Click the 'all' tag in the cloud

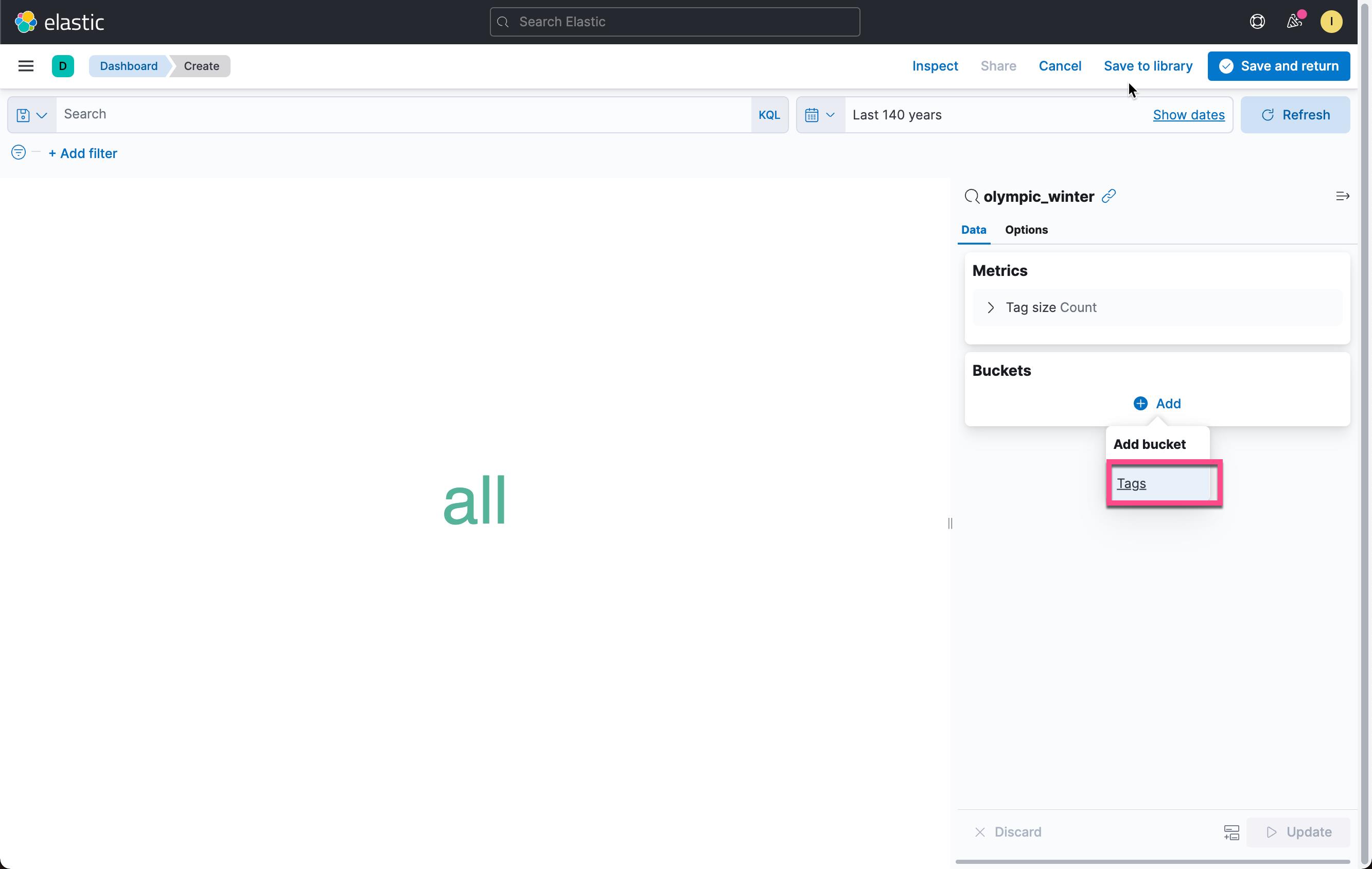(474, 500)
